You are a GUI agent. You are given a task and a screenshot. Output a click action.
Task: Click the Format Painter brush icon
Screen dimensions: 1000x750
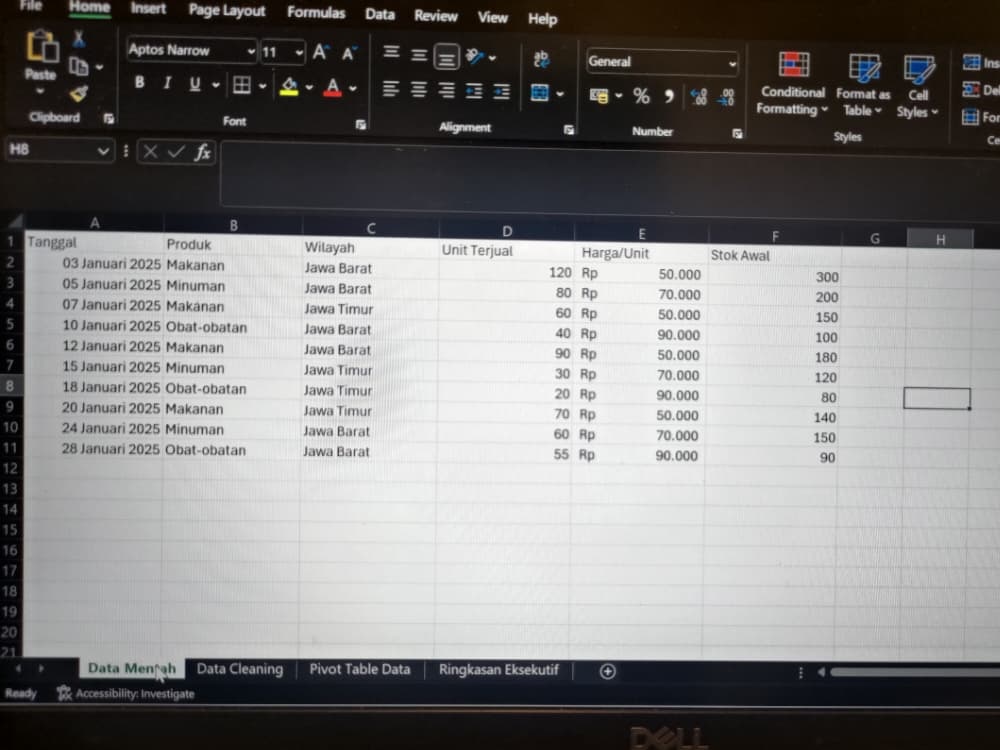(x=78, y=94)
